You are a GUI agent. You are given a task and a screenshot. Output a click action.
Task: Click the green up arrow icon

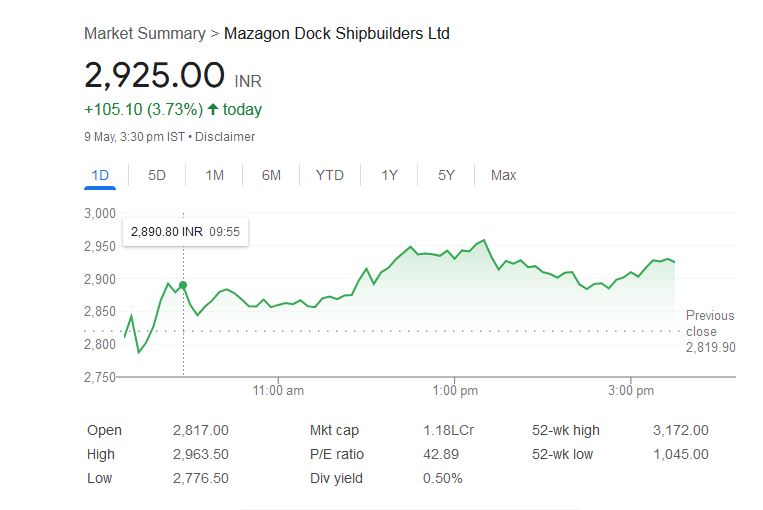coord(213,109)
